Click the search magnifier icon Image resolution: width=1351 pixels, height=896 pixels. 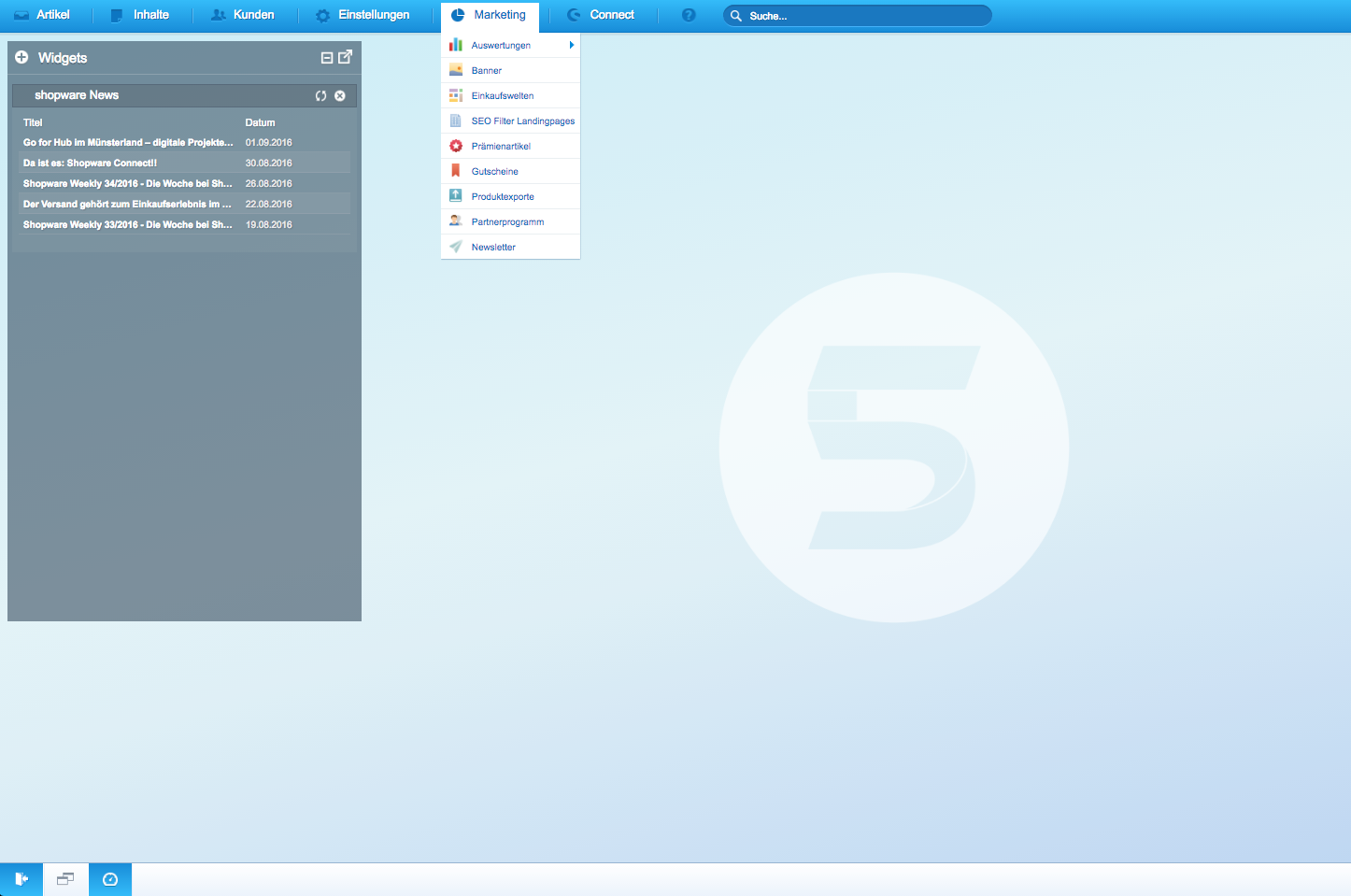coord(736,16)
